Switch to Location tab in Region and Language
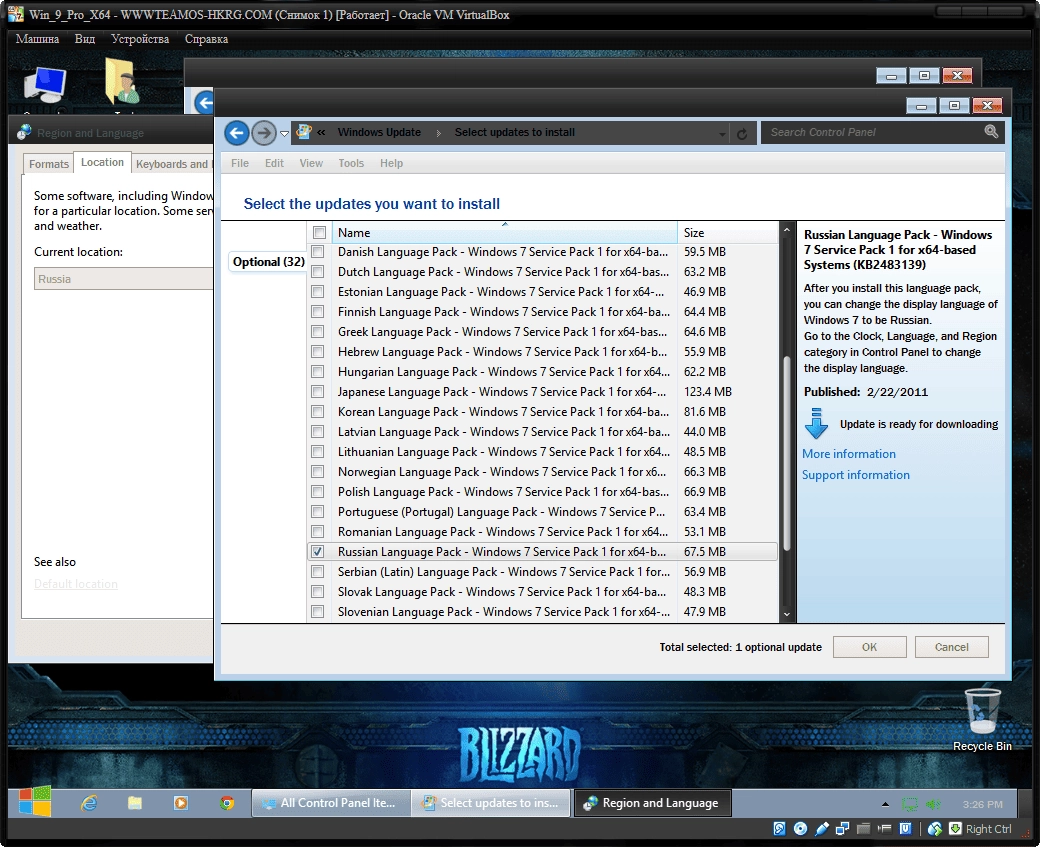This screenshot has height=847, width=1040. [x=102, y=163]
